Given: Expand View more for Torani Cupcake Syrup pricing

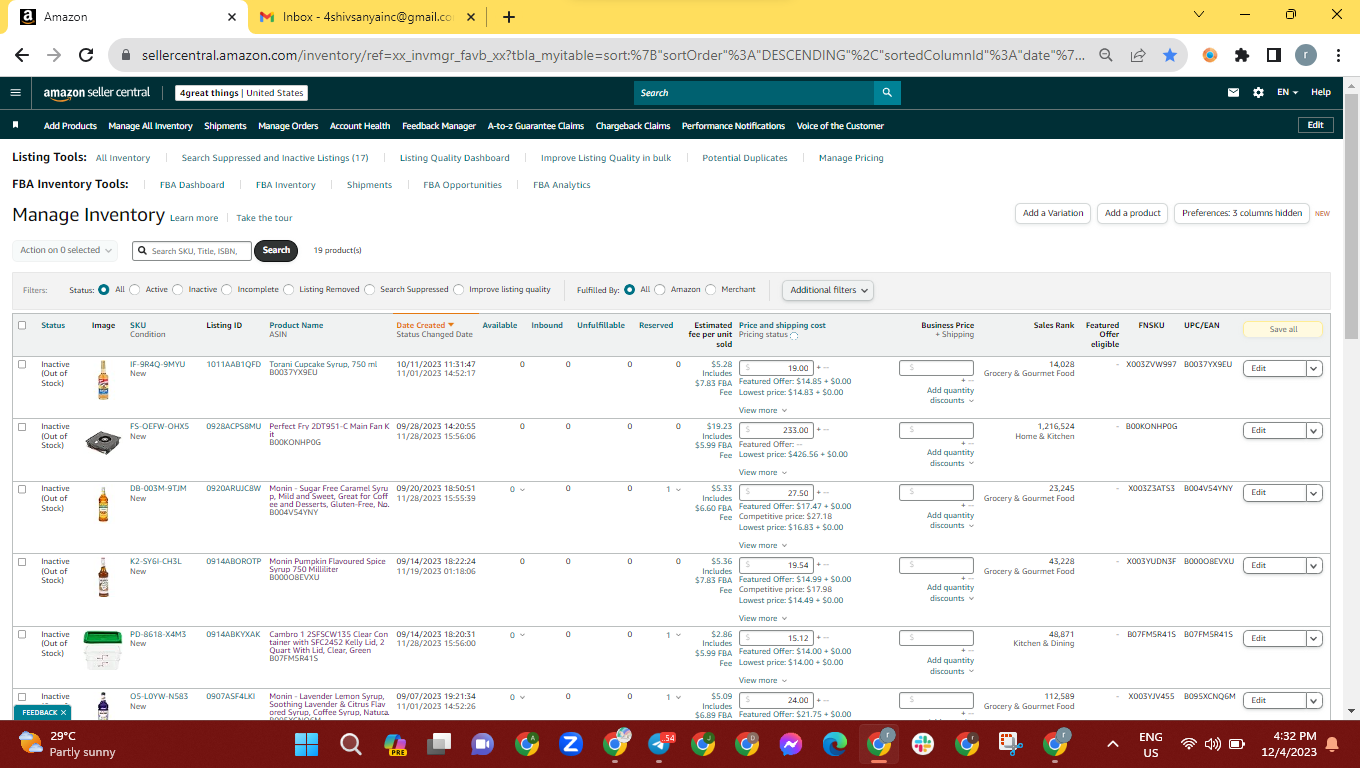Looking at the screenshot, I should click(x=762, y=410).
